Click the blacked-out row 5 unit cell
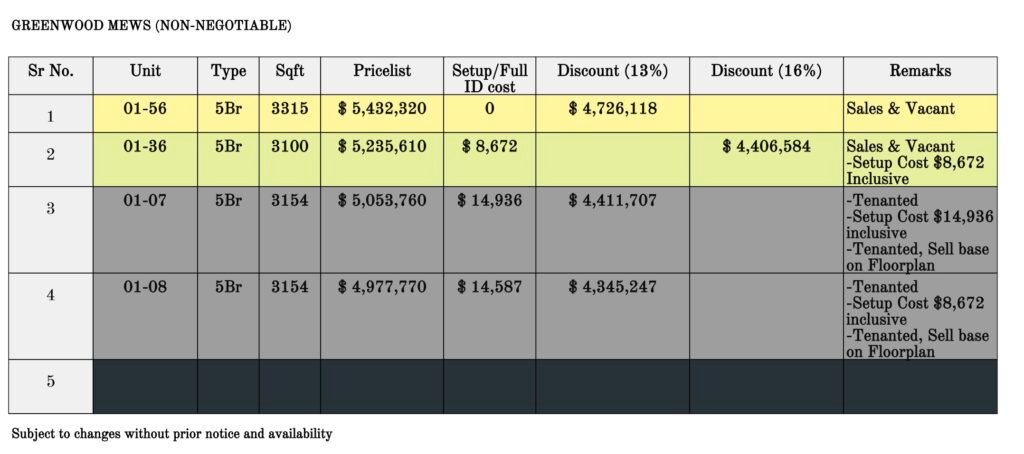 (145, 387)
